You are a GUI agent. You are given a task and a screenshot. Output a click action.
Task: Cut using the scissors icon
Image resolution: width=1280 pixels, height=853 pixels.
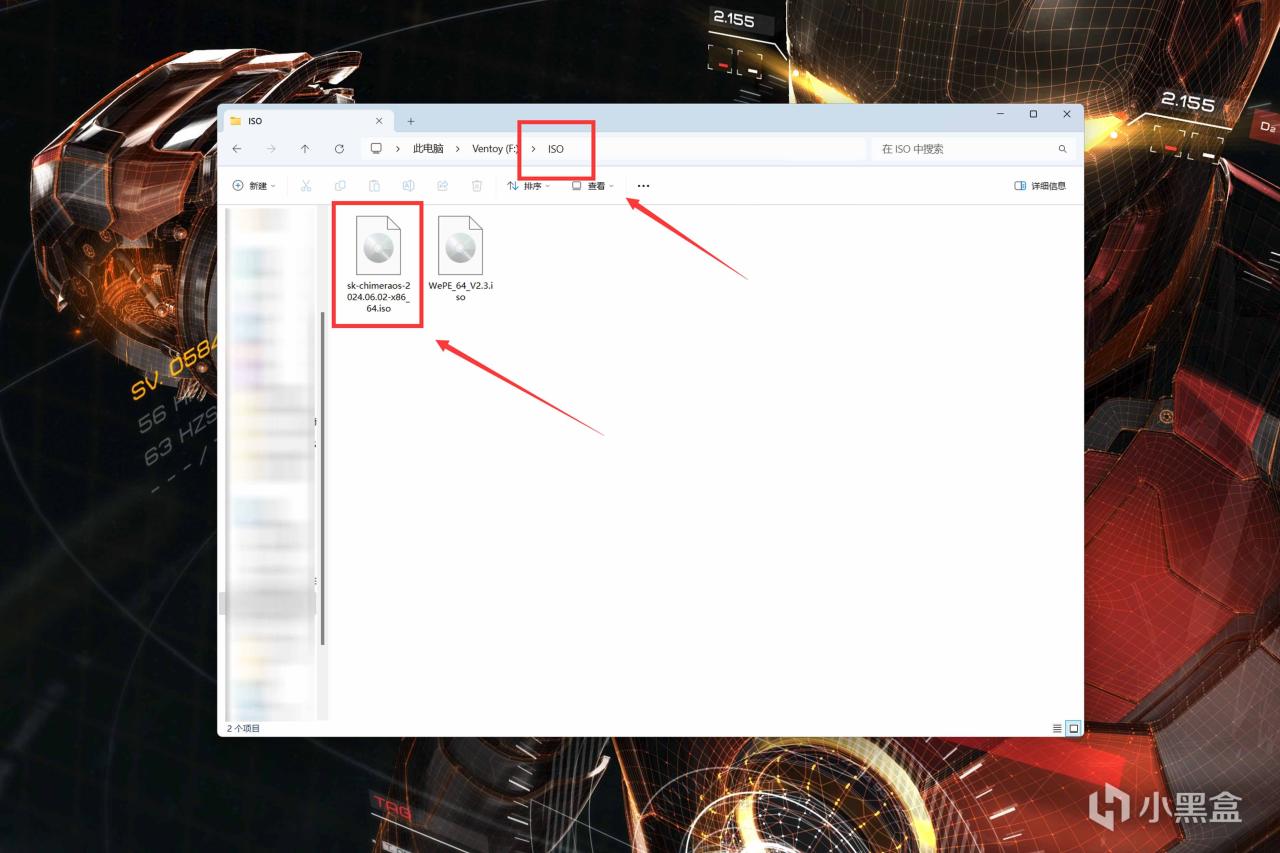[306, 186]
